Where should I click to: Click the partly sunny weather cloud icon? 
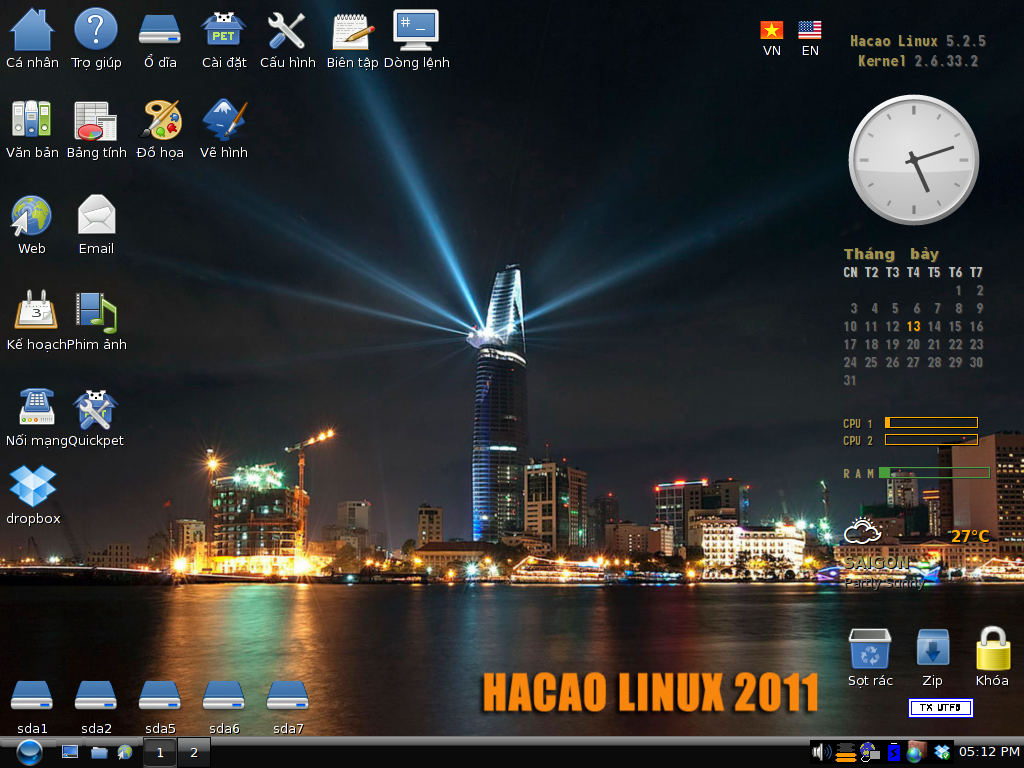click(x=863, y=530)
